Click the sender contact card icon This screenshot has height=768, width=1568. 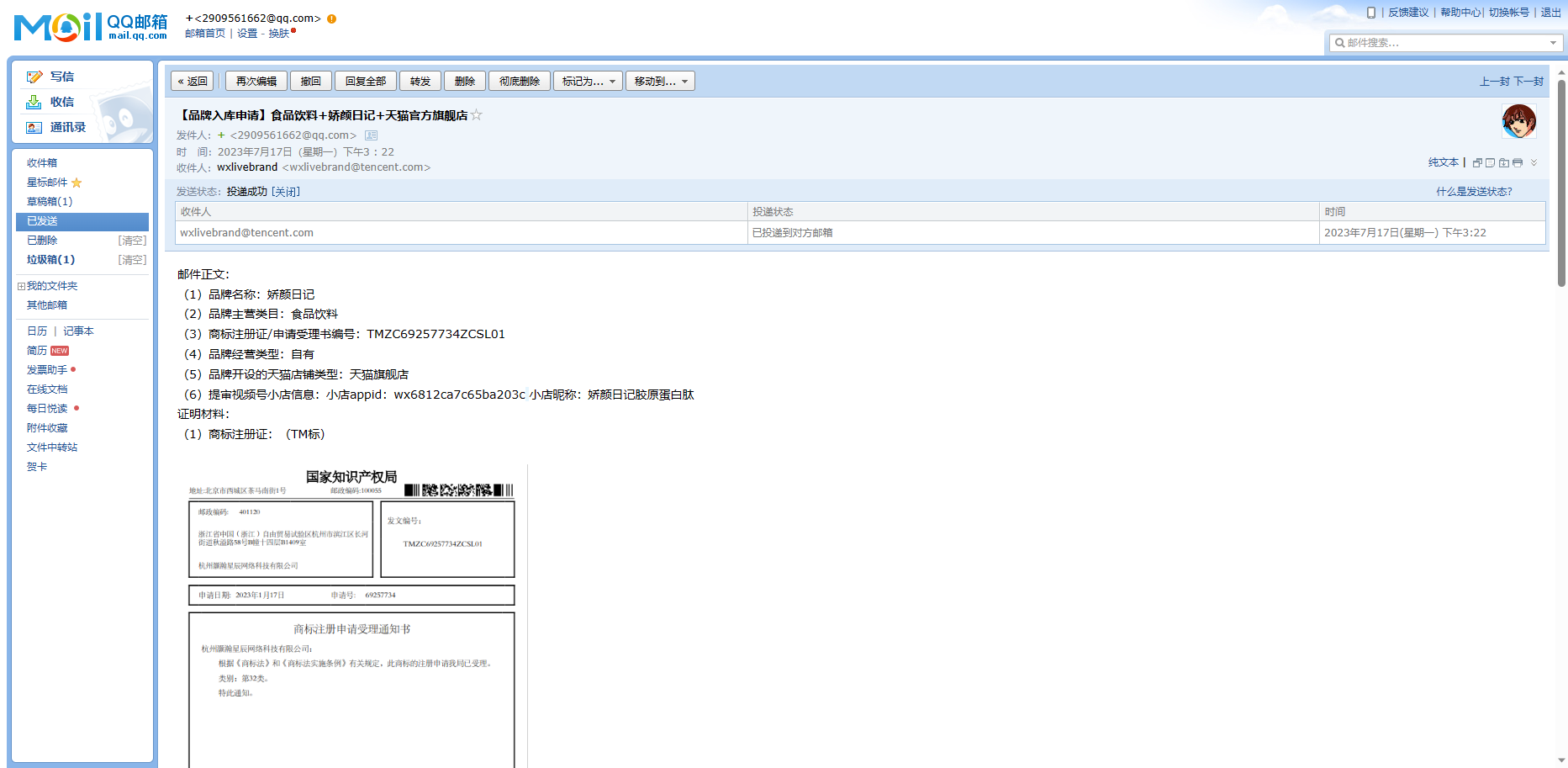(371, 135)
